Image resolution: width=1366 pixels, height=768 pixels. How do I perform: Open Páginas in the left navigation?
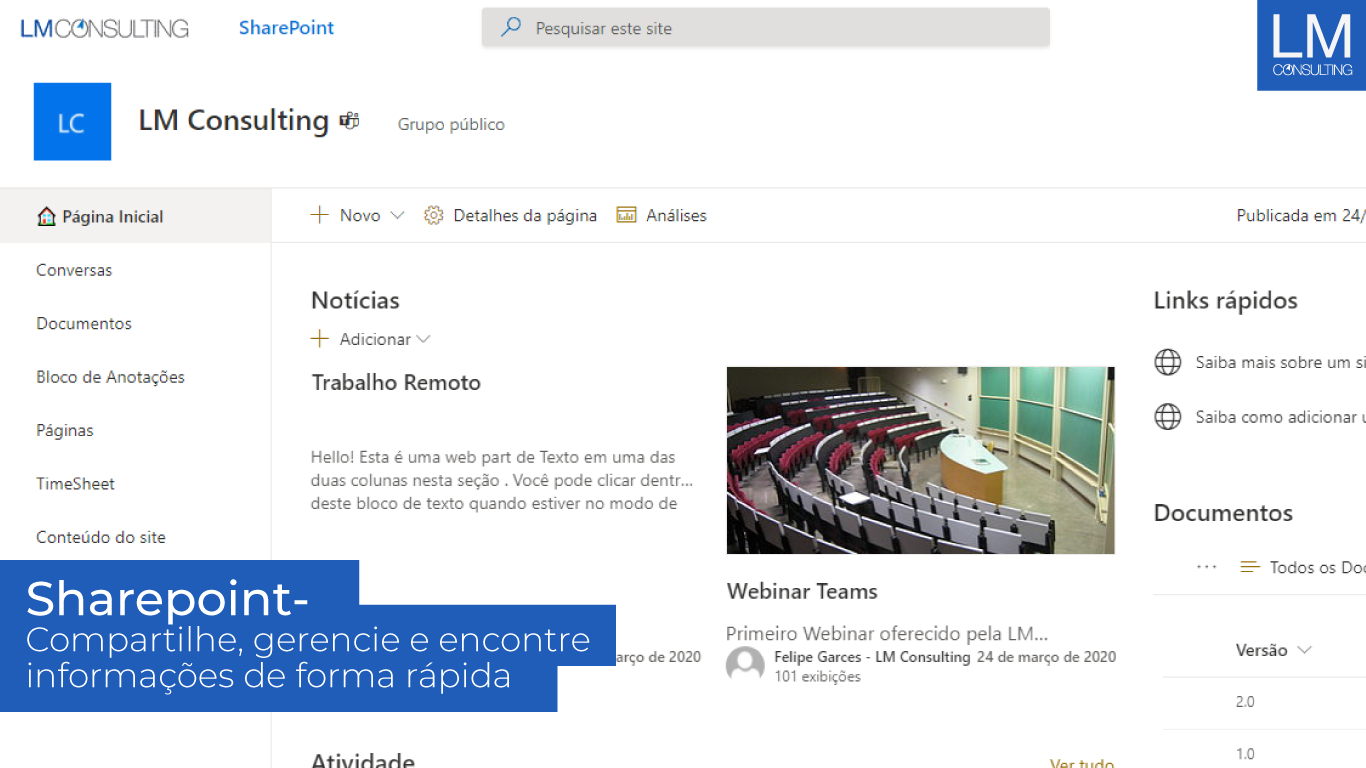tap(65, 431)
